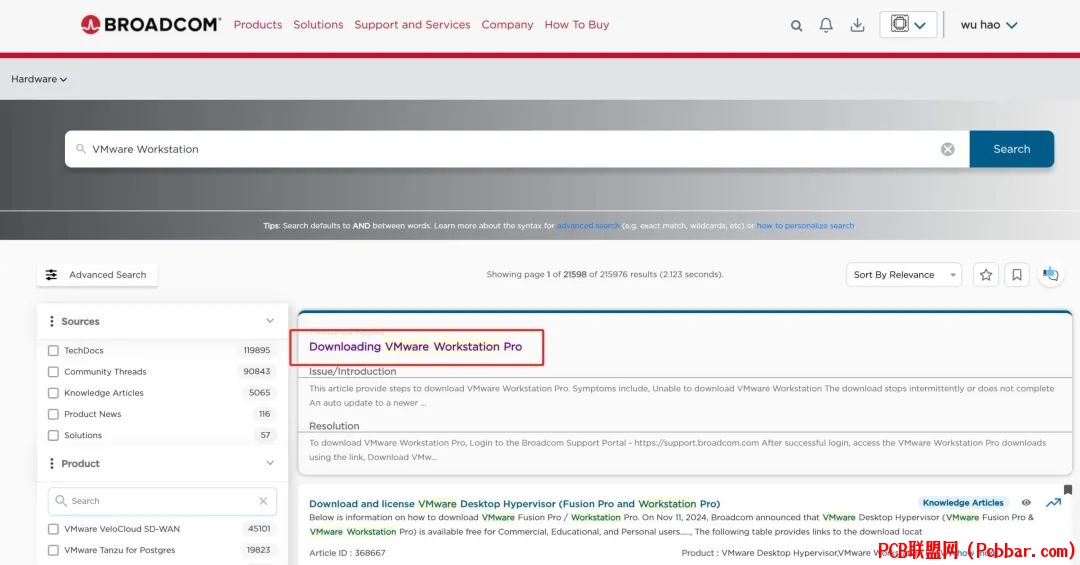
Task: Clear the Product filter search box
Action: [263, 501]
